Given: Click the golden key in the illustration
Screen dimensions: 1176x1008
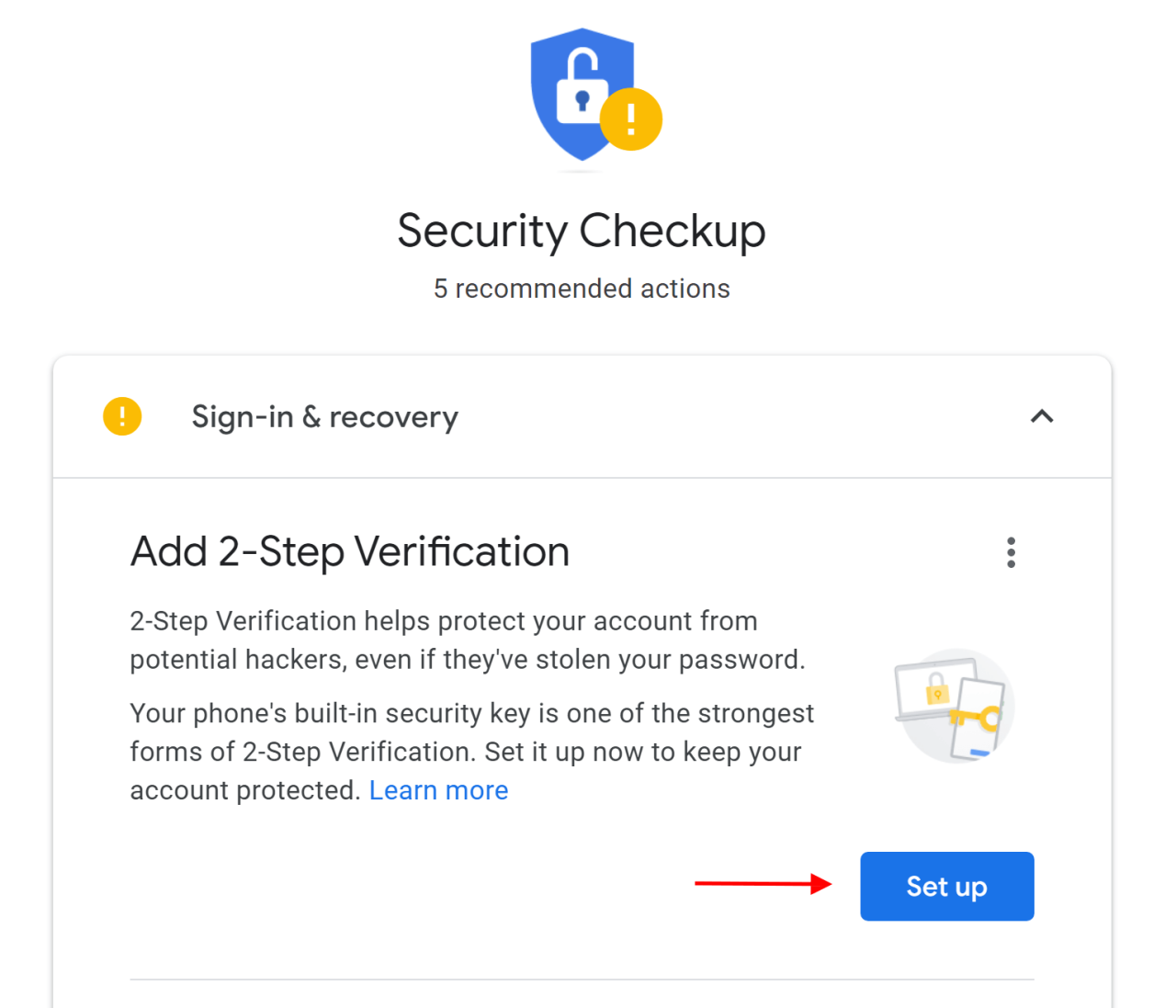Looking at the screenshot, I should pyautogui.click(x=974, y=717).
